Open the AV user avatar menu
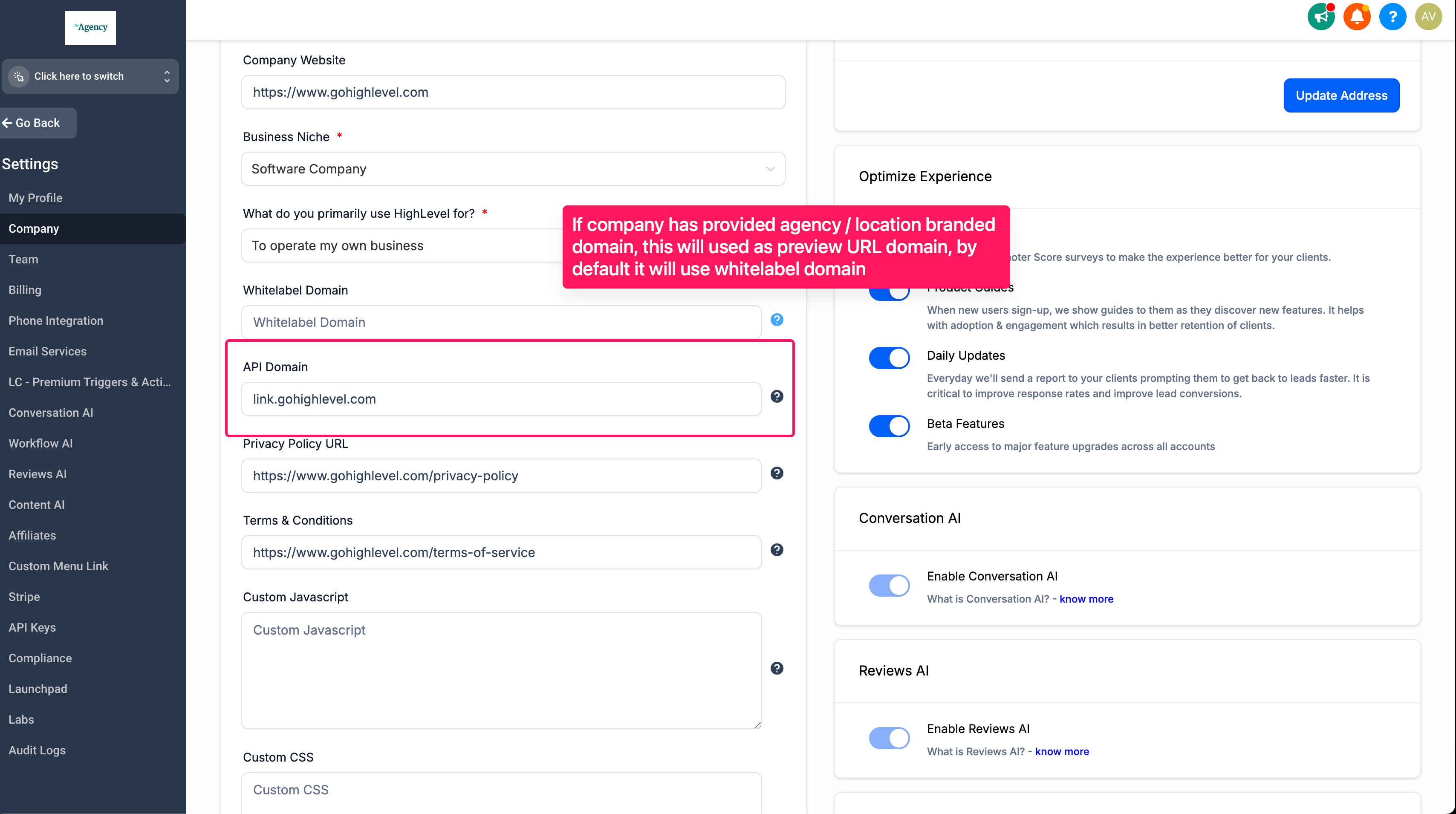The width and height of the screenshot is (1456, 814). pos(1428,17)
